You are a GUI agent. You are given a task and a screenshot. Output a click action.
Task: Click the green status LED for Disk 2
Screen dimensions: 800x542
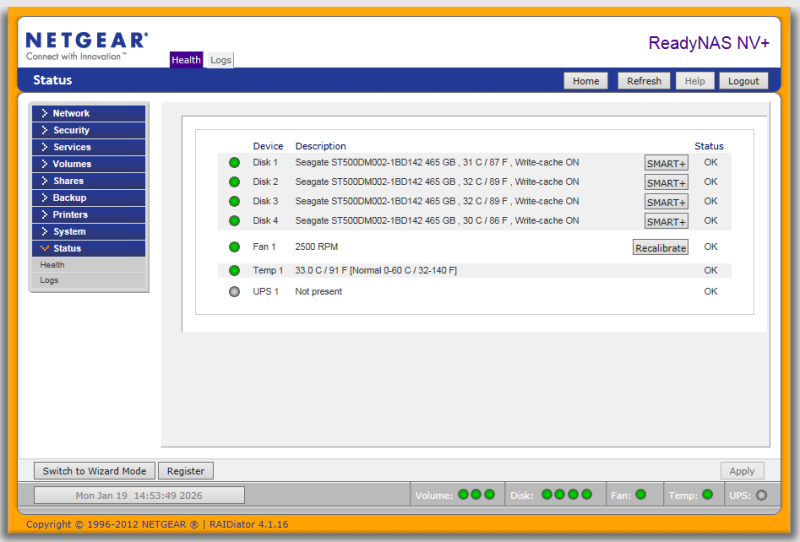click(234, 182)
